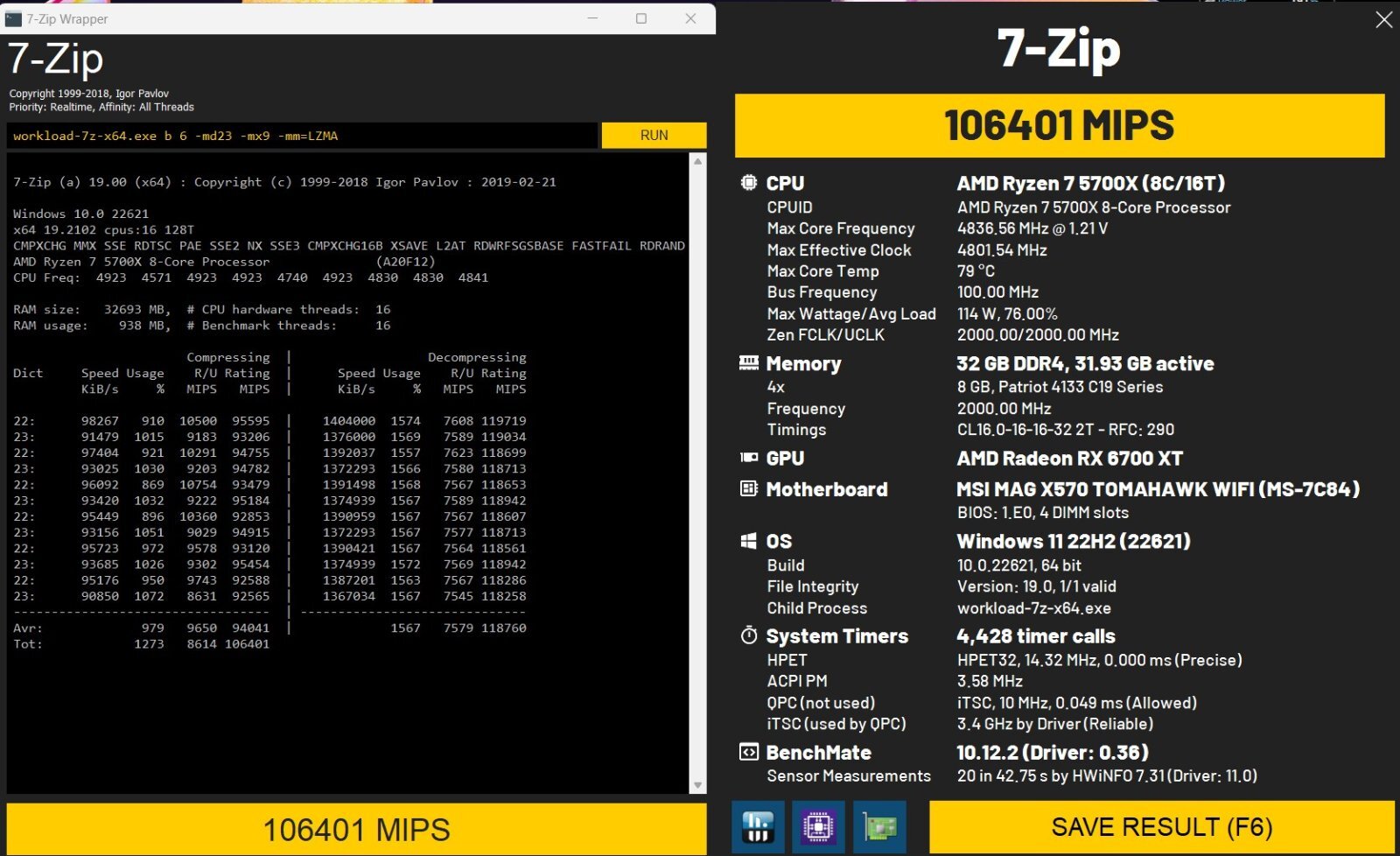Select AMD Radeon RX 6700 XT text
Image resolution: width=1400 pixels, height=856 pixels.
click(x=1069, y=458)
